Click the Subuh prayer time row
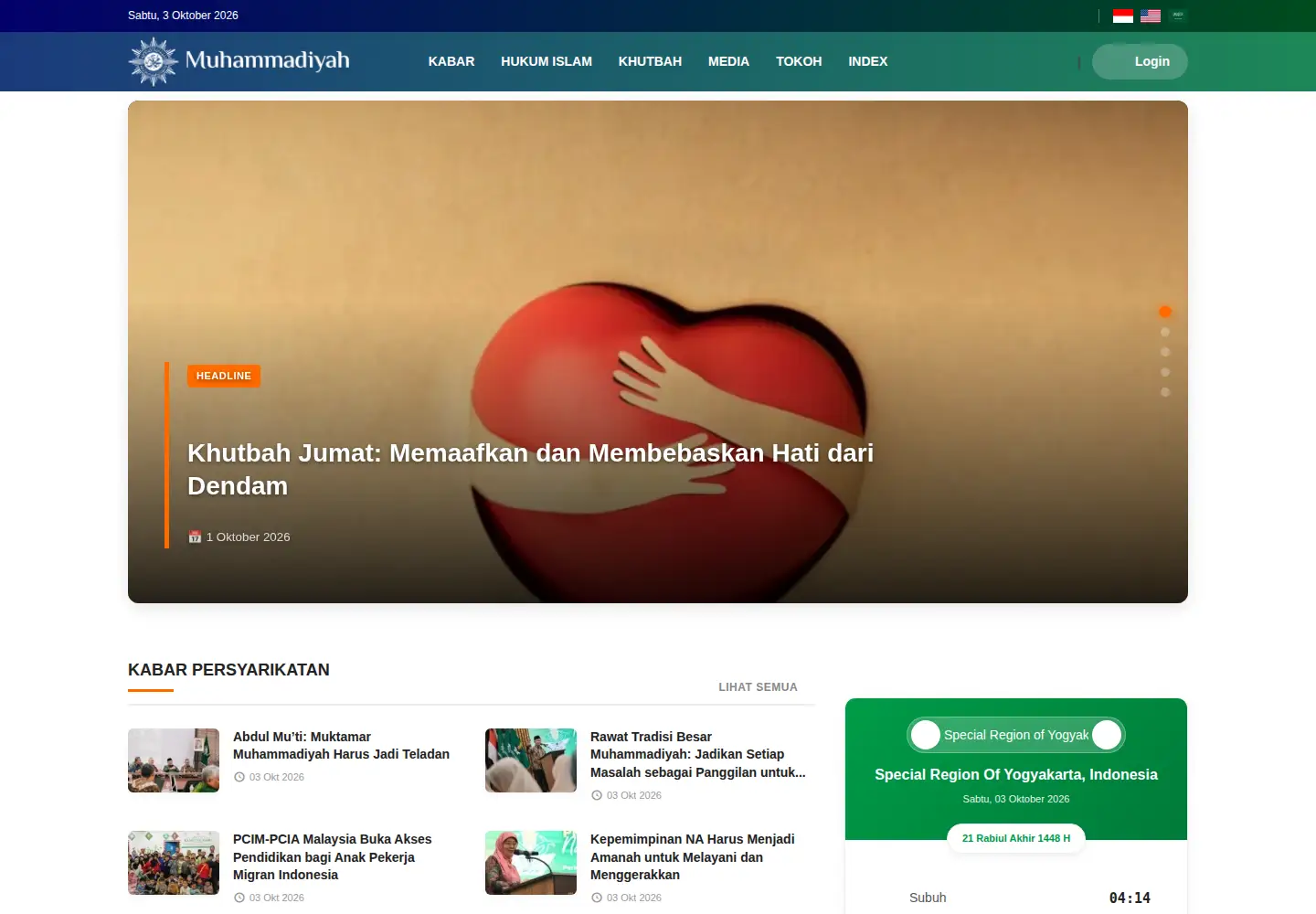The width and height of the screenshot is (1316, 914). pyautogui.click(x=1016, y=898)
